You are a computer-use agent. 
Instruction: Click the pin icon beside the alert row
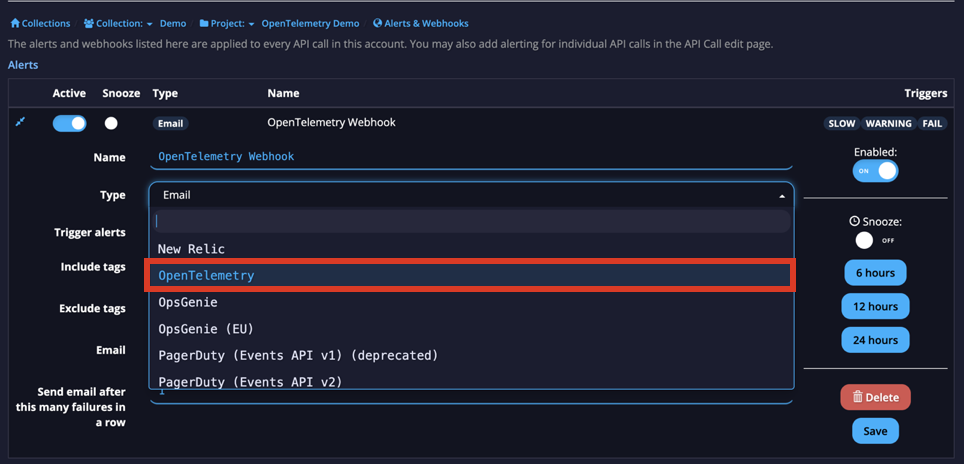(x=20, y=122)
